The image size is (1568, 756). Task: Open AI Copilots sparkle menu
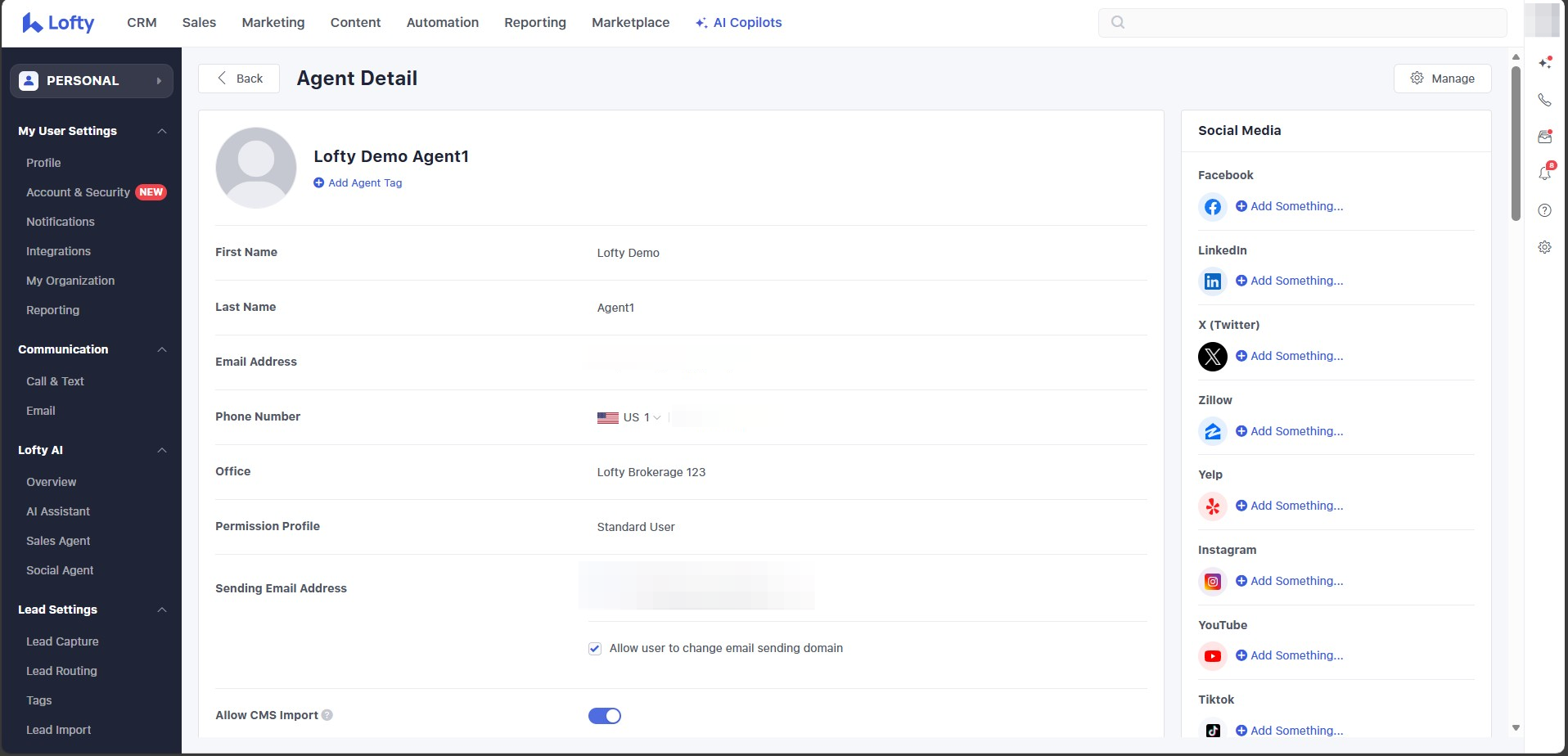point(738,23)
